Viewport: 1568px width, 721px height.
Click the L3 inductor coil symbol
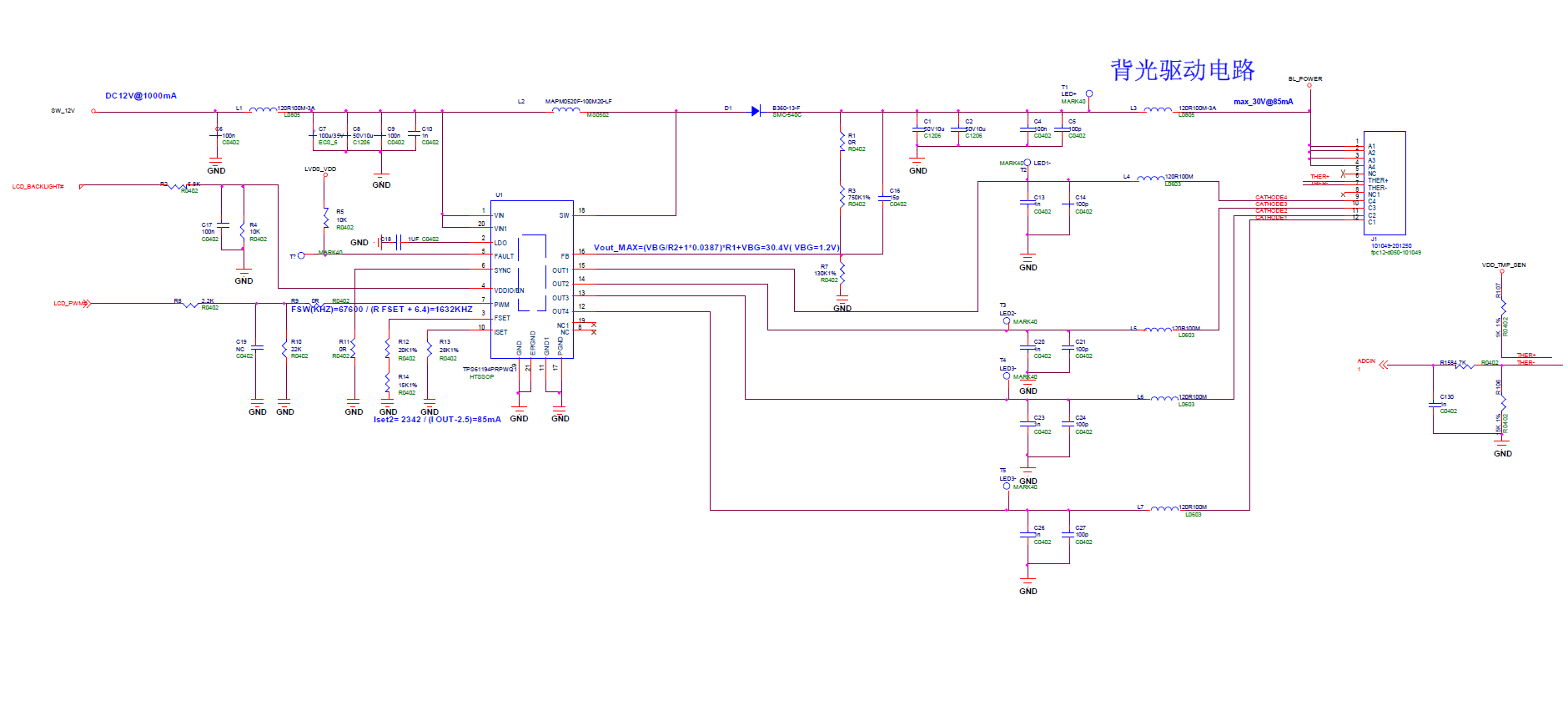point(1157,109)
